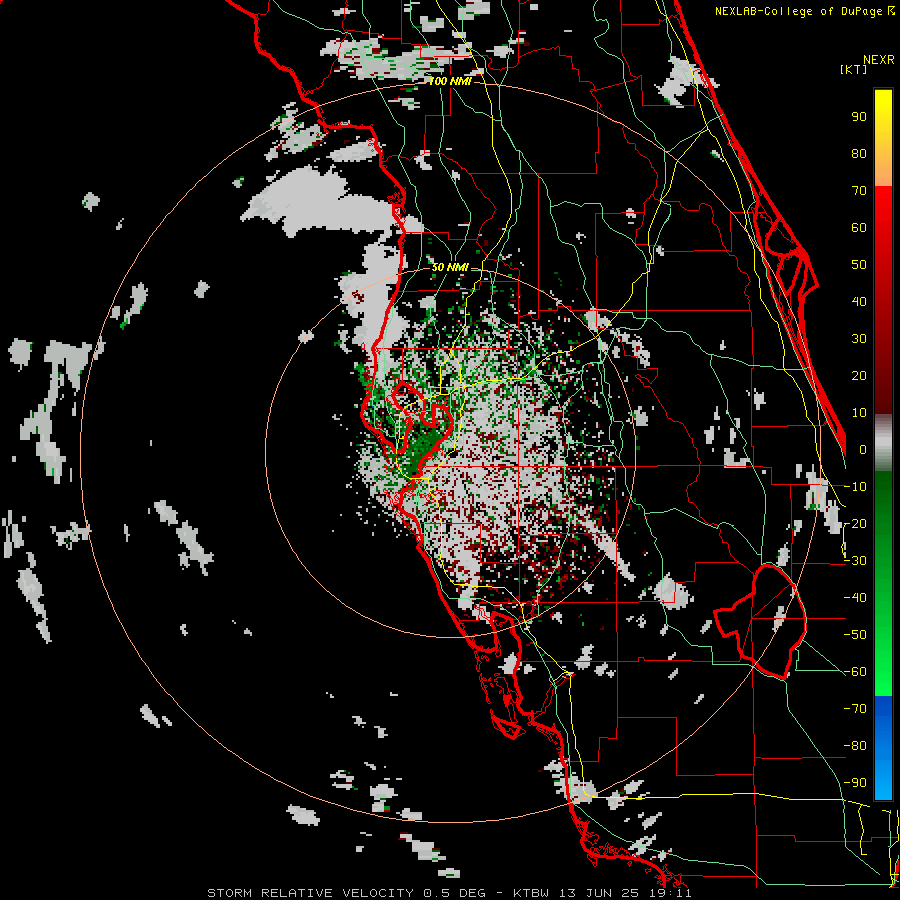Viewport: 900px width, 900px height.
Task: Click the NEXR label above the color scale
Action: pyautogui.click(x=878, y=60)
